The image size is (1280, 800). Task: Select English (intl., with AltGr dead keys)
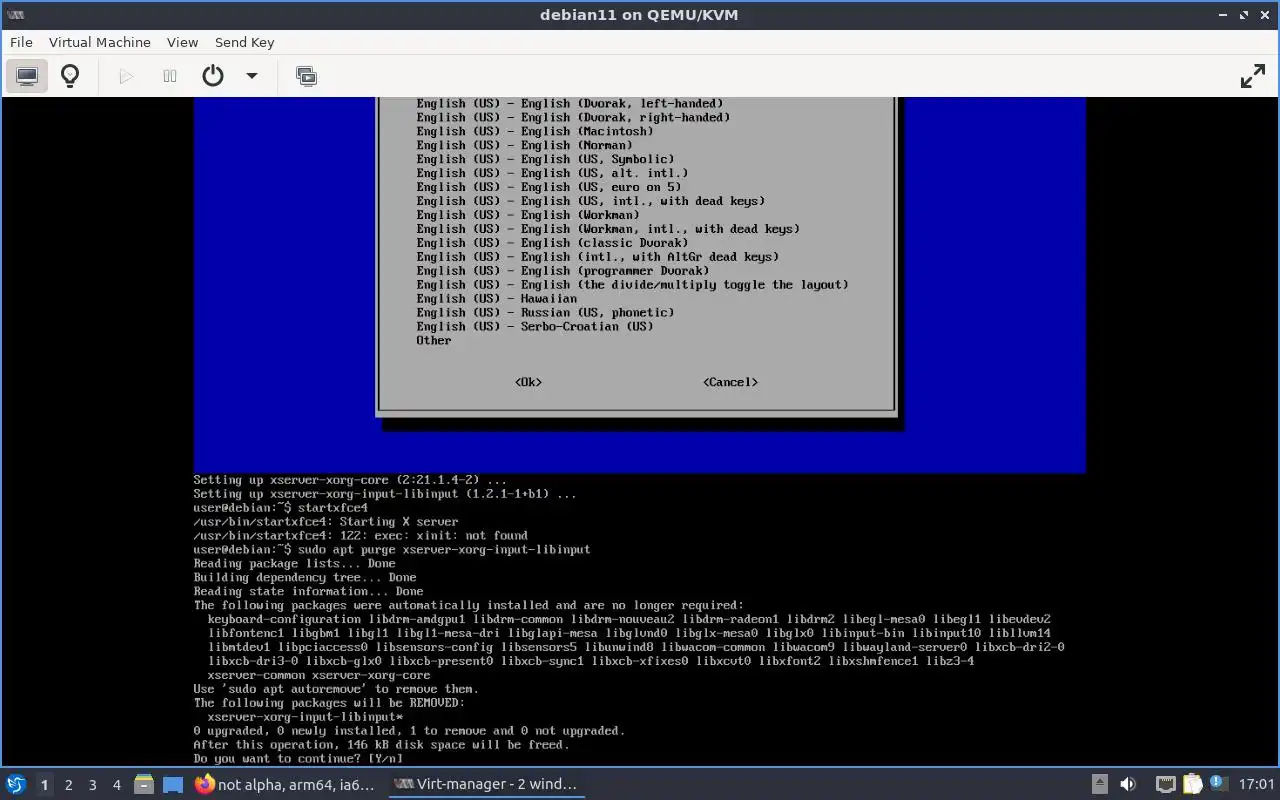[x=598, y=257]
